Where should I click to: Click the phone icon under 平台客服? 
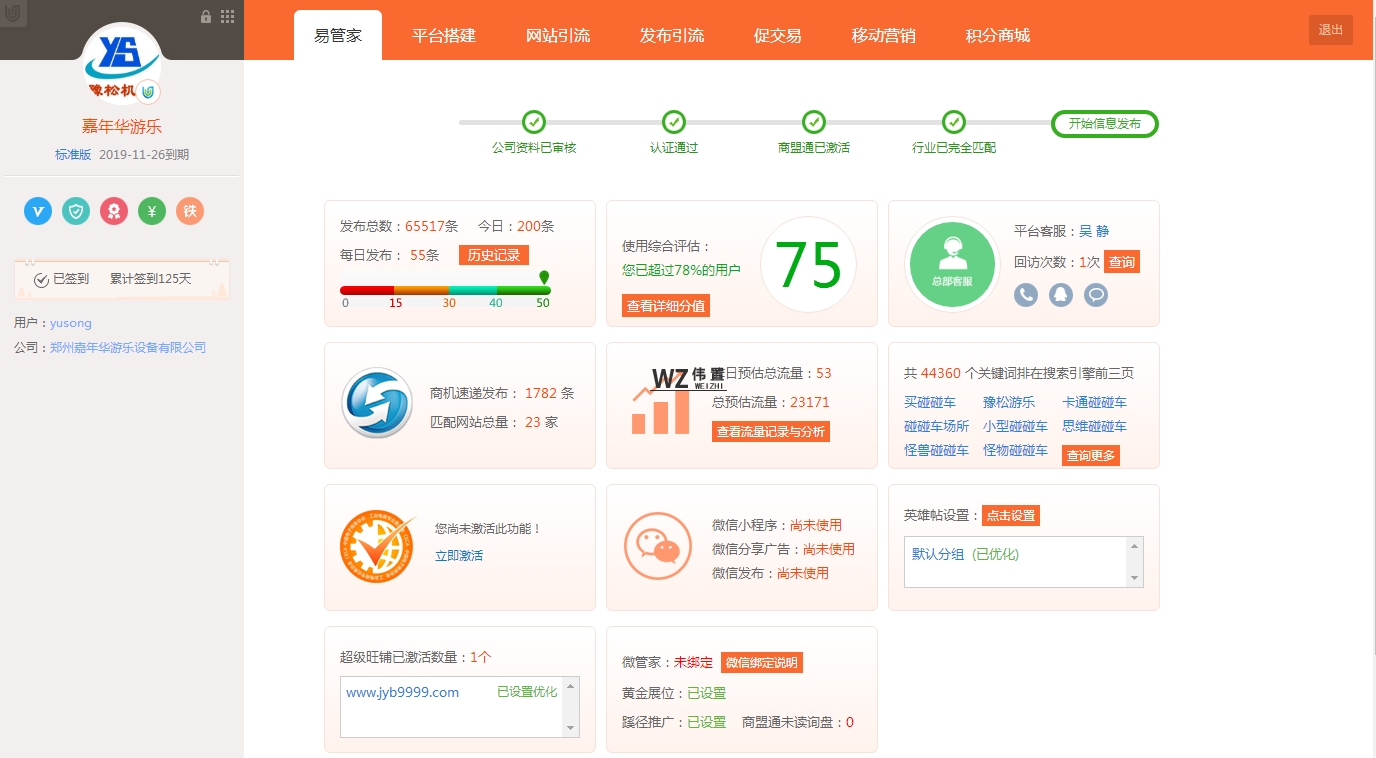tap(1026, 295)
